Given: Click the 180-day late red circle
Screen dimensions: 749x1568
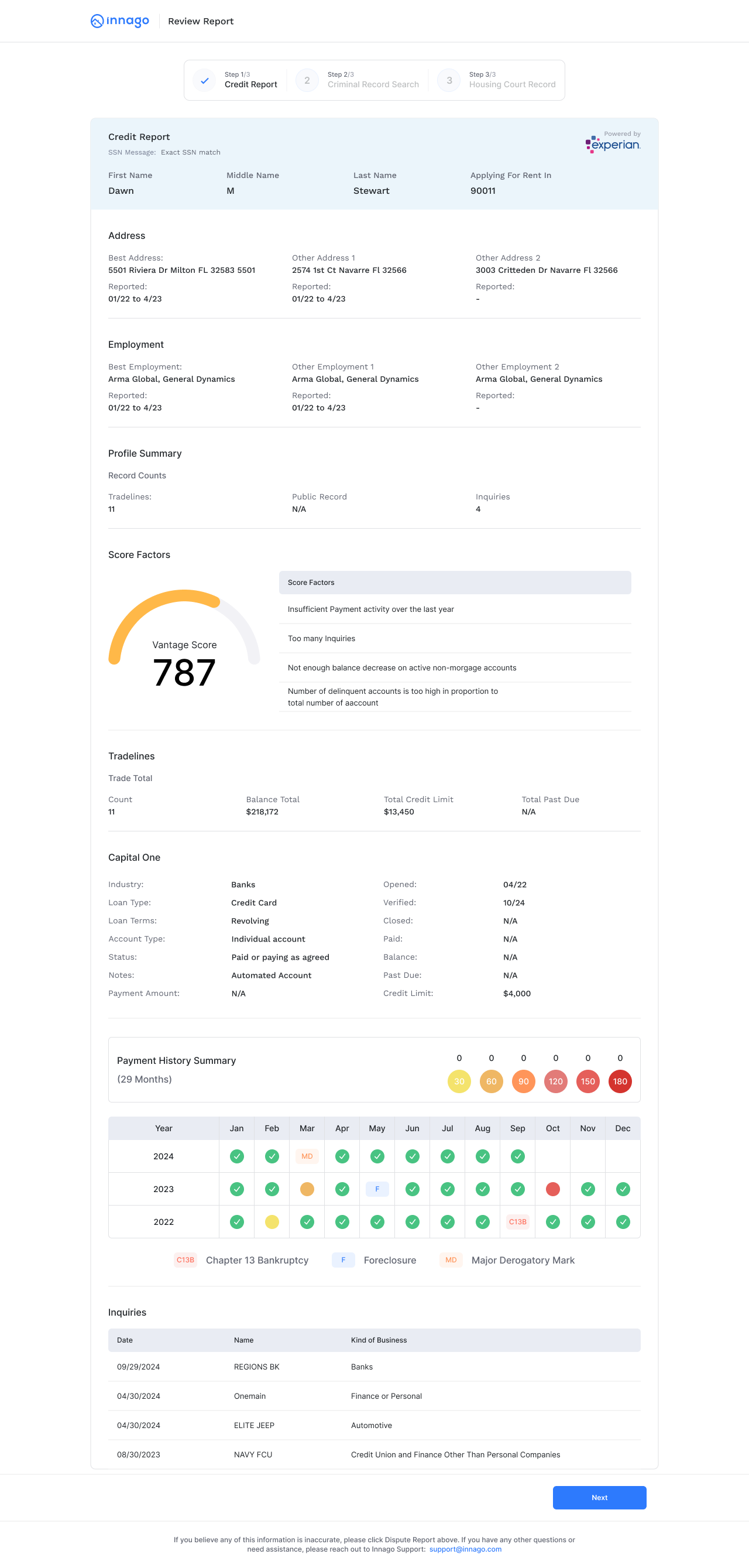Looking at the screenshot, I should pos(620,1081).
